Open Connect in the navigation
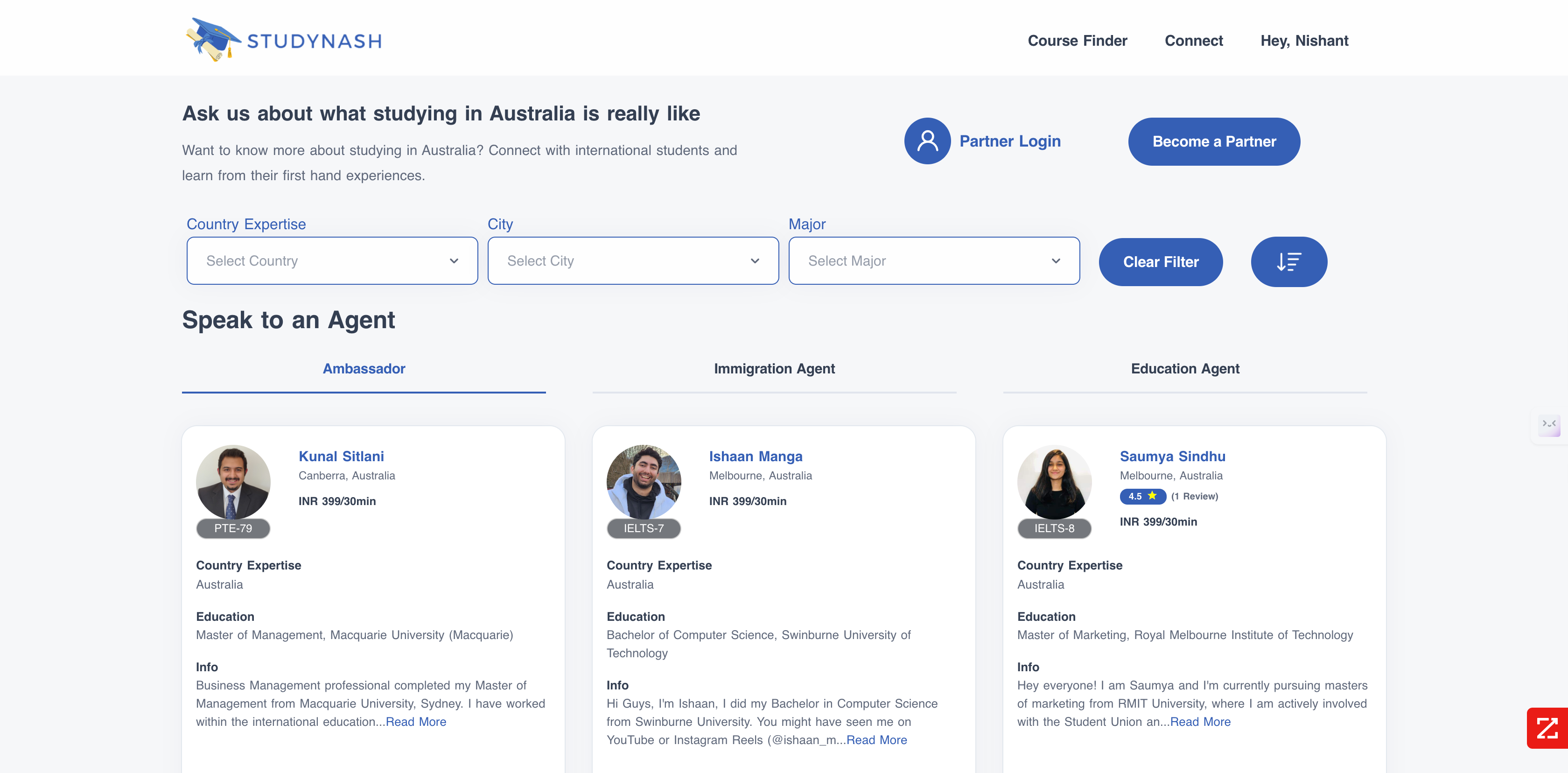 [x=1193, y=41]
